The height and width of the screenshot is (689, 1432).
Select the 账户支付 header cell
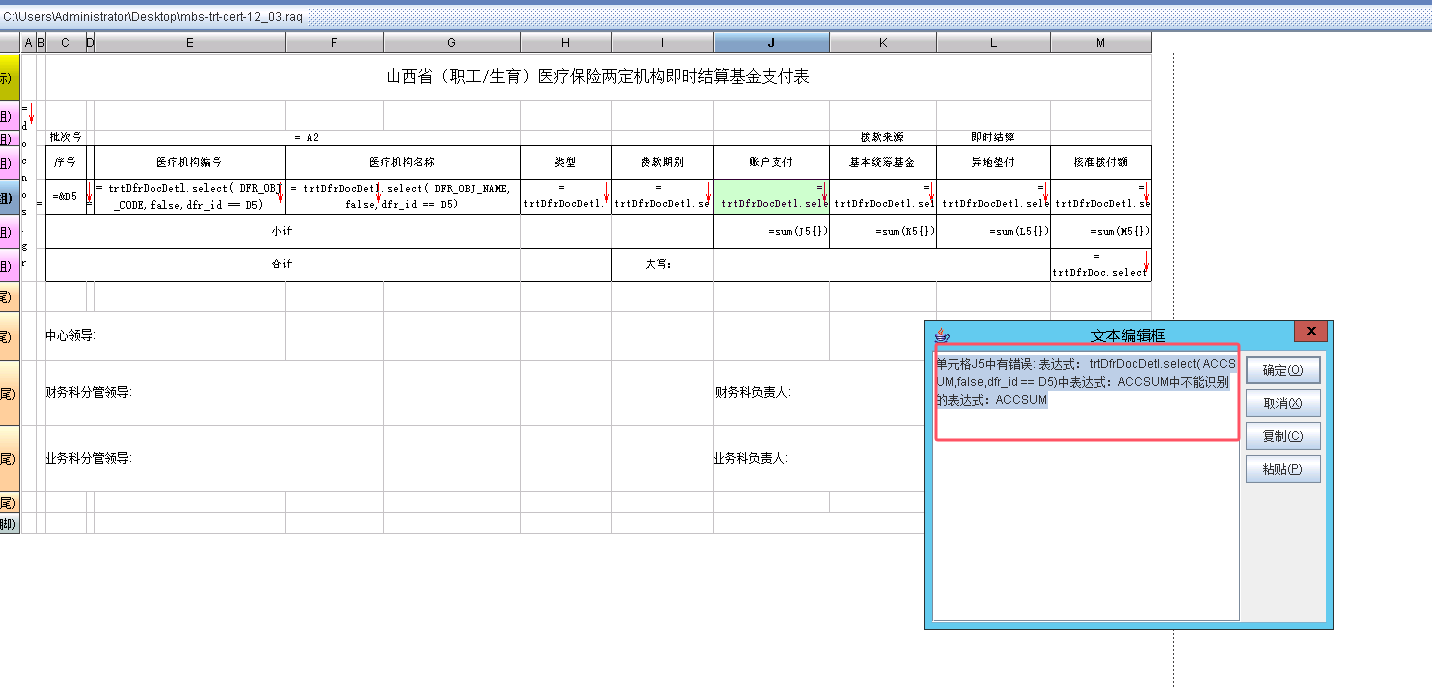pyautogui.click(x=771, y=162)
